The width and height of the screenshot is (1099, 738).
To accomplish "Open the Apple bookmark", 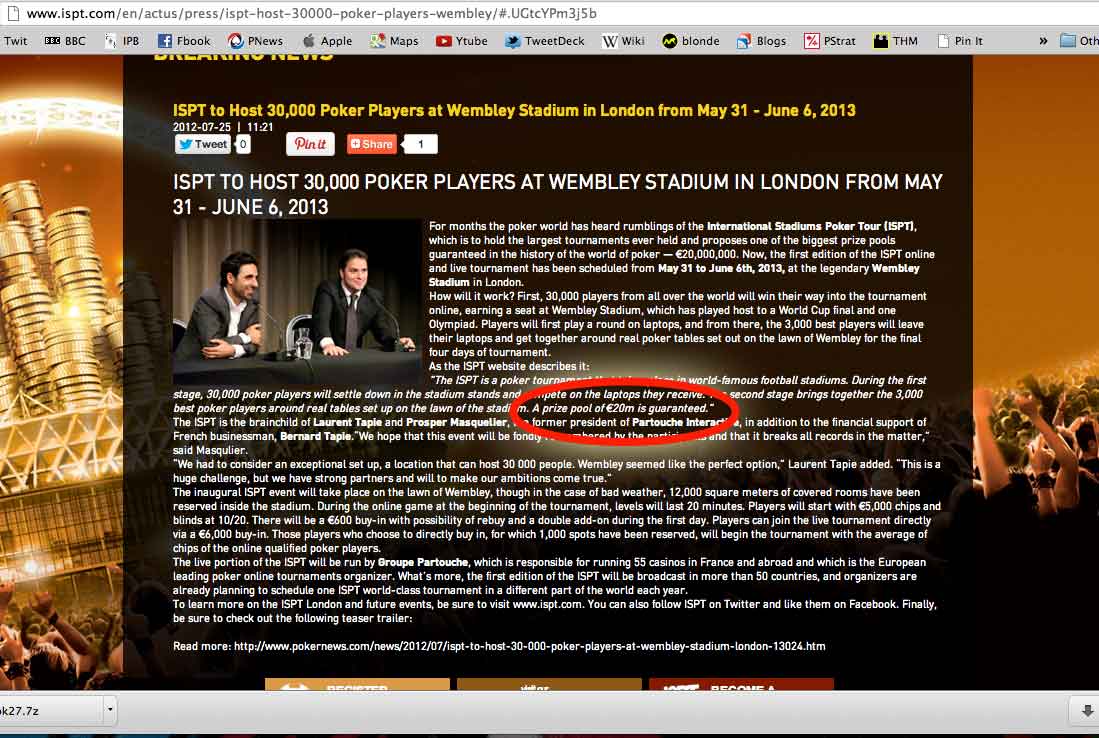I will point(327,41).
